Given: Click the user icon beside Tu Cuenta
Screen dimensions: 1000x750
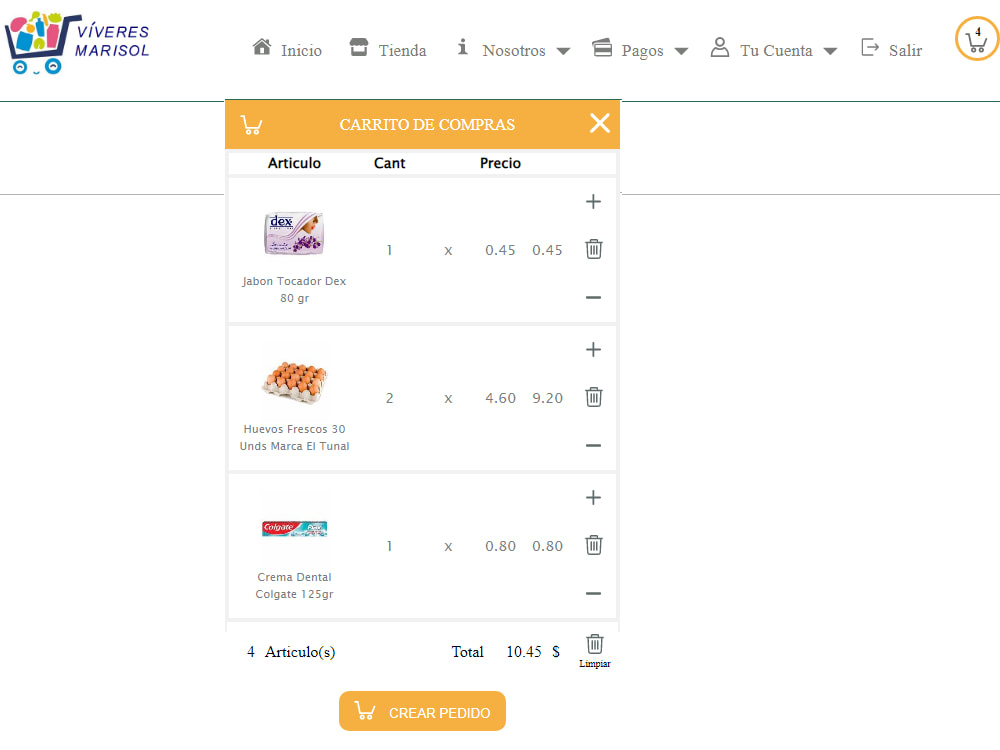Looking at the screenshot, I should pyautogui.click(x=720, y=47).
